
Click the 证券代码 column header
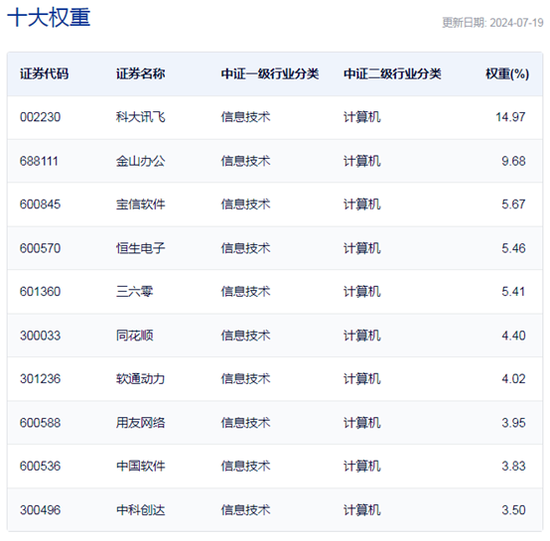pyautogui.click(x=44, y=74)
